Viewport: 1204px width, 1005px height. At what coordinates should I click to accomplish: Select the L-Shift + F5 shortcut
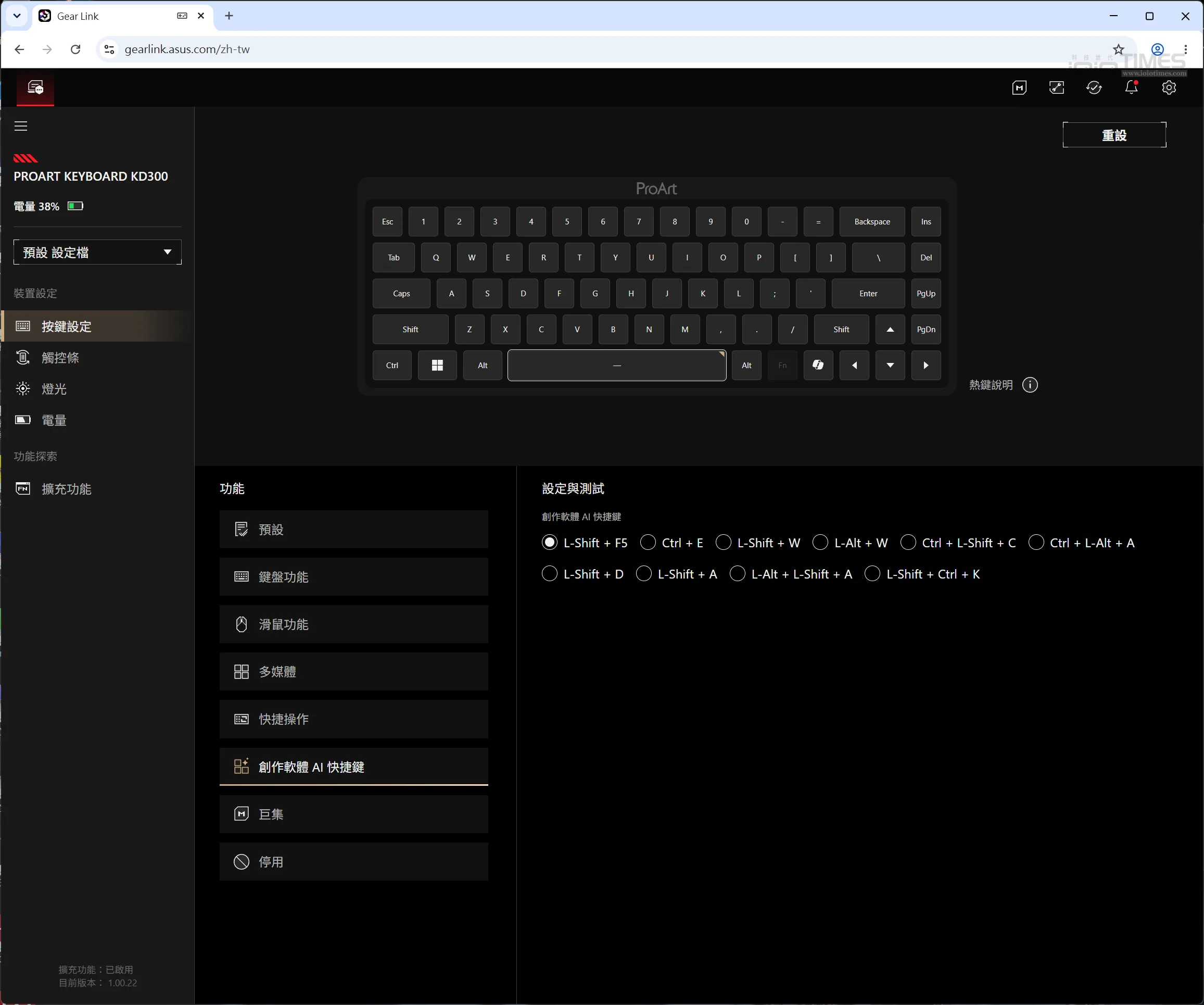(x=584, y=543)
